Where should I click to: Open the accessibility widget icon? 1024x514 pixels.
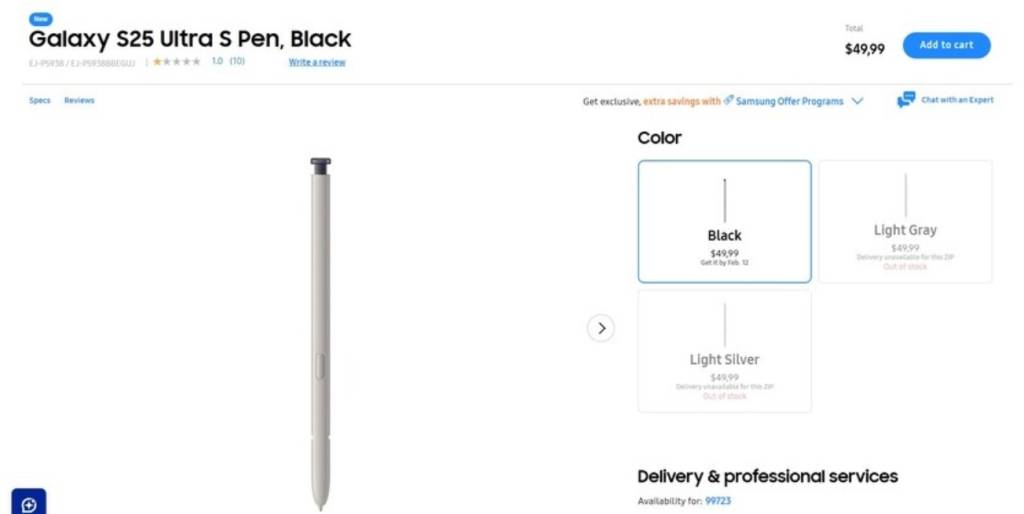point(28,504)
